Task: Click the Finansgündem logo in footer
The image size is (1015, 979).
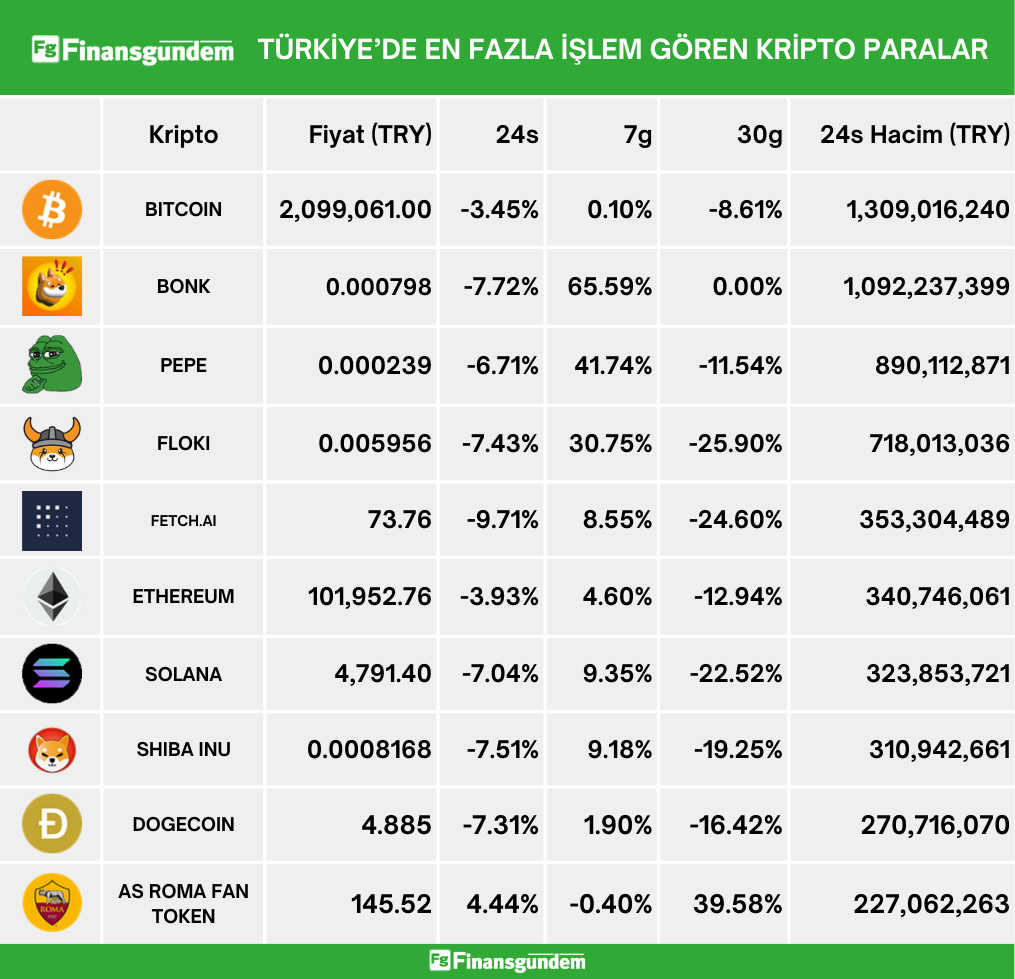Action: tap(507, 961)
